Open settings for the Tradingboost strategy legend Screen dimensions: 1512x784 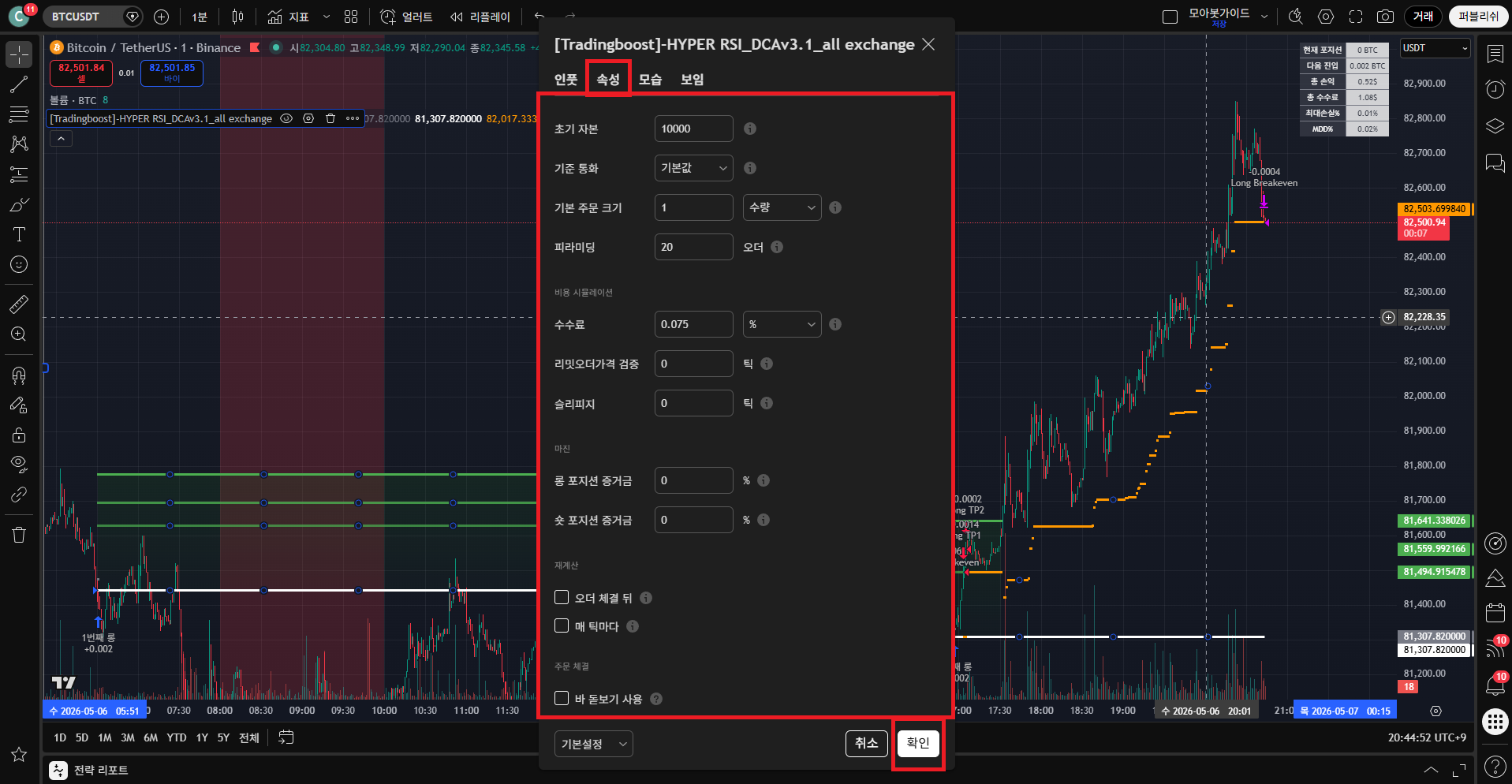pos(308,118)
